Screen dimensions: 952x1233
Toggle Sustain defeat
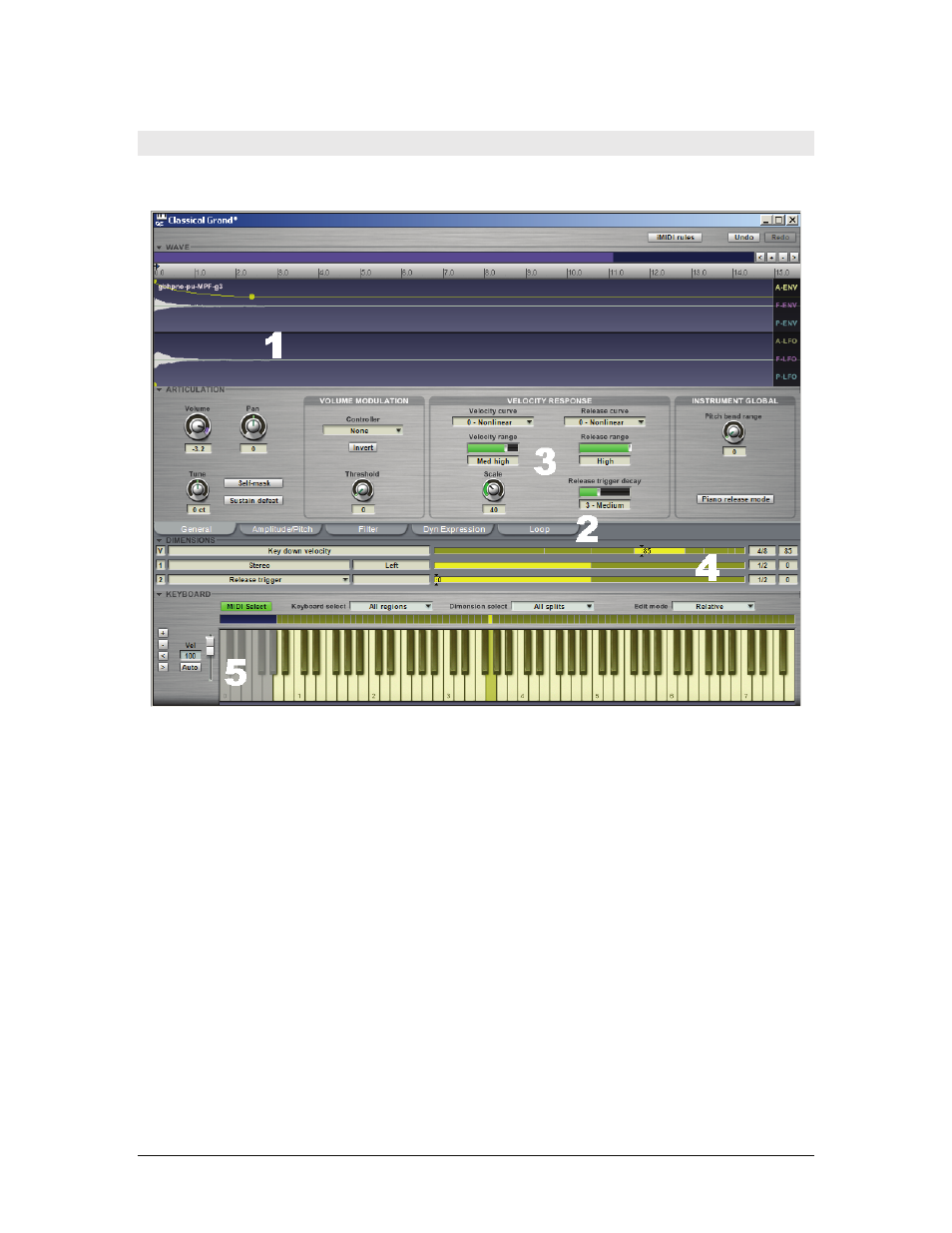[253, 501]
